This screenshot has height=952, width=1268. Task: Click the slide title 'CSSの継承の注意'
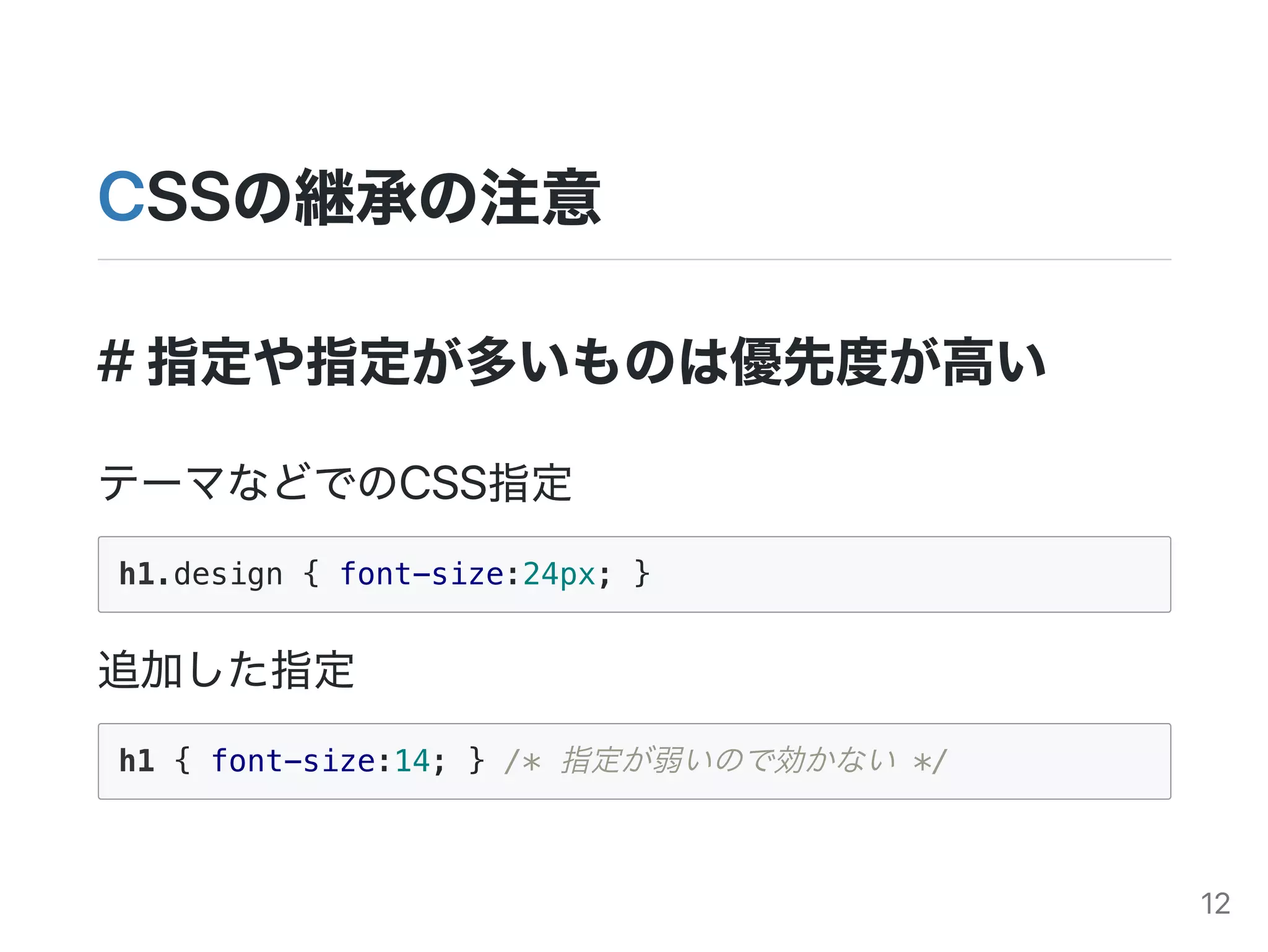coord(350,197)
